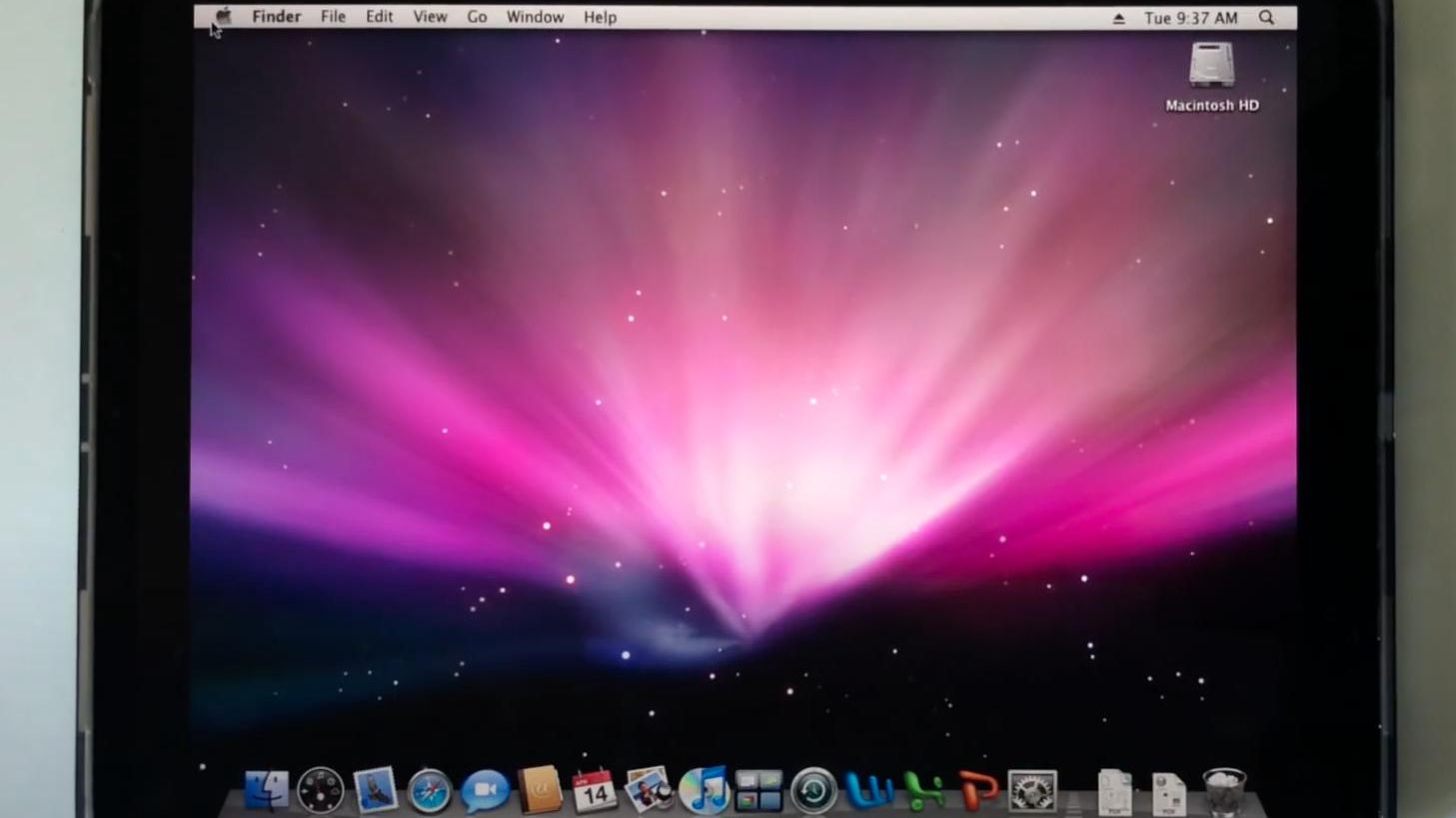
Task: Open Address Book in the Dock
Action: click(540, 791)
